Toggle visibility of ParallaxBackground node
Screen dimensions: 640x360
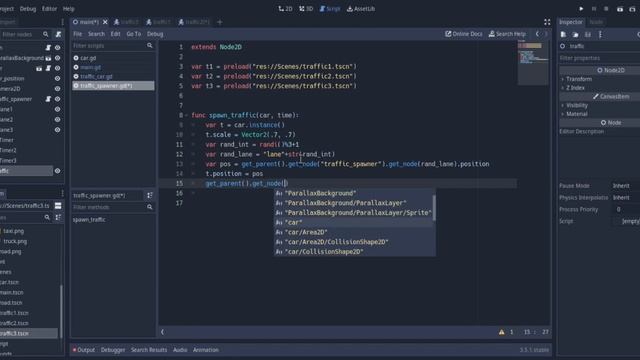click(x=58, y=58)
